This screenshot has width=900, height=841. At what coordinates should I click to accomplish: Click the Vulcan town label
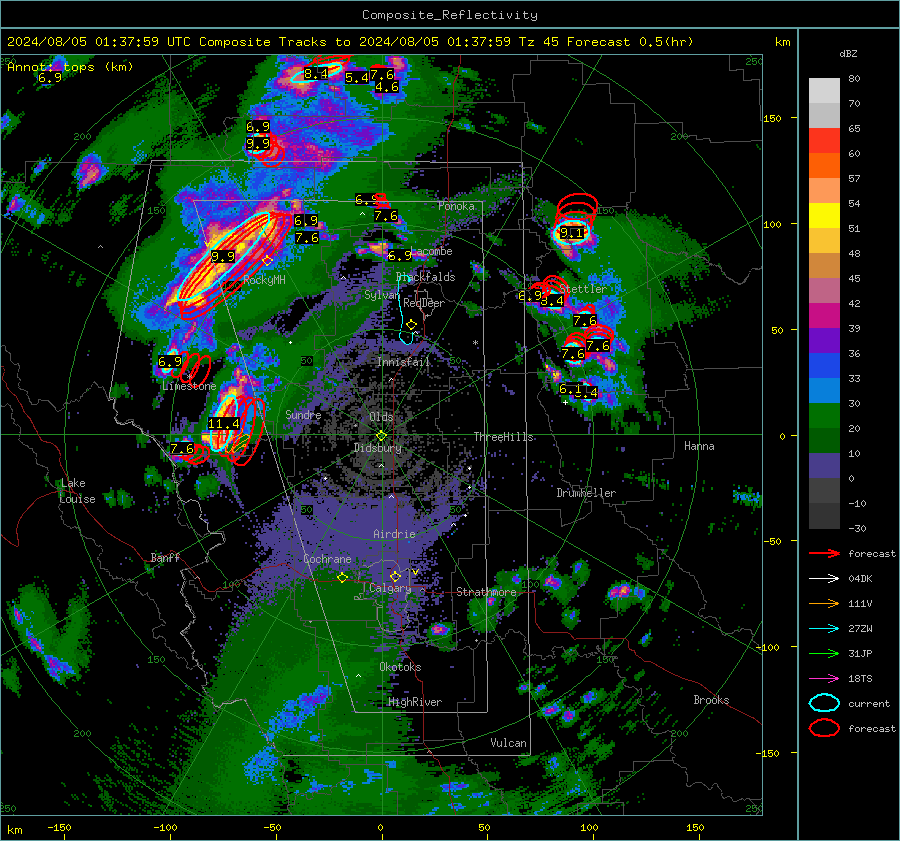[x=508, y=743]
